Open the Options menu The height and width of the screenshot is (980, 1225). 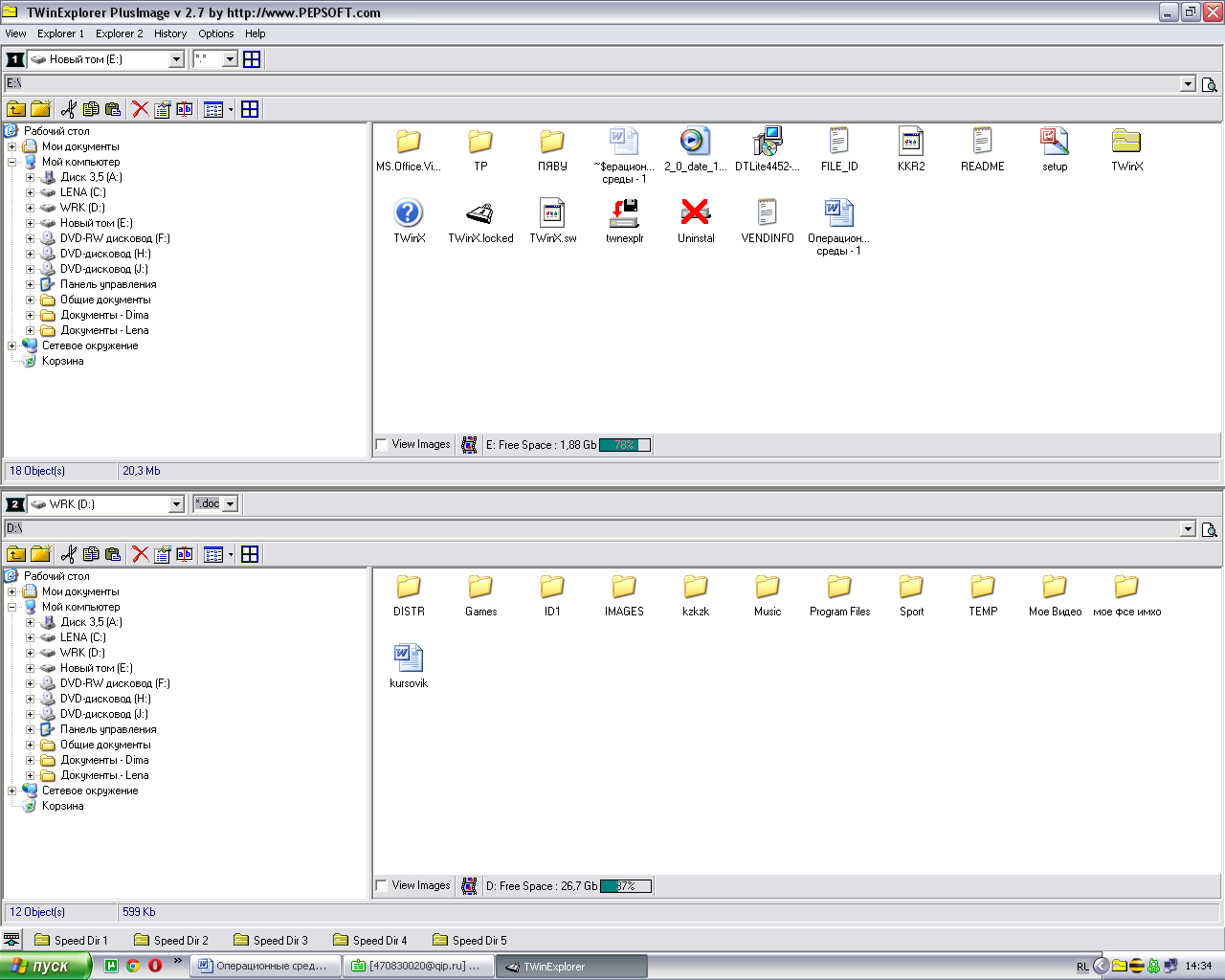coord(216,33)
